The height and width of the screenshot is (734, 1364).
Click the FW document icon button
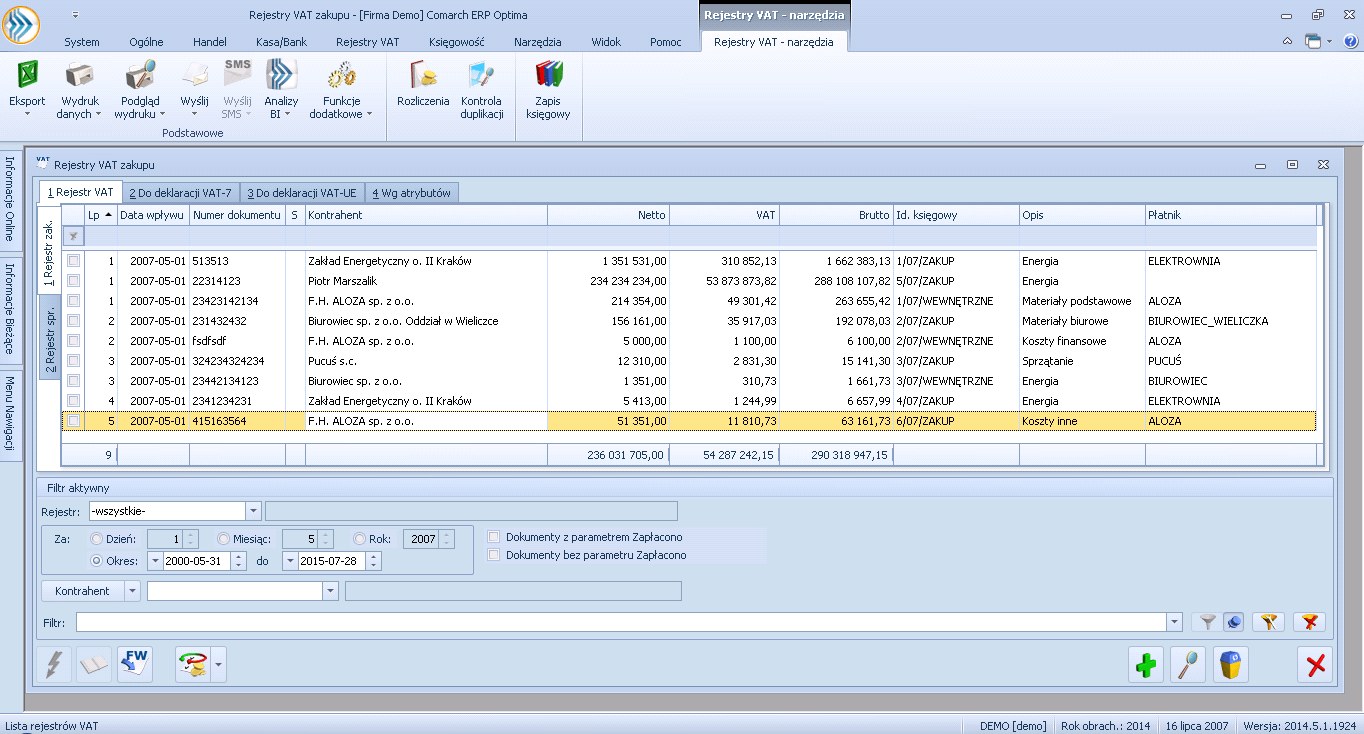point(135,664)
